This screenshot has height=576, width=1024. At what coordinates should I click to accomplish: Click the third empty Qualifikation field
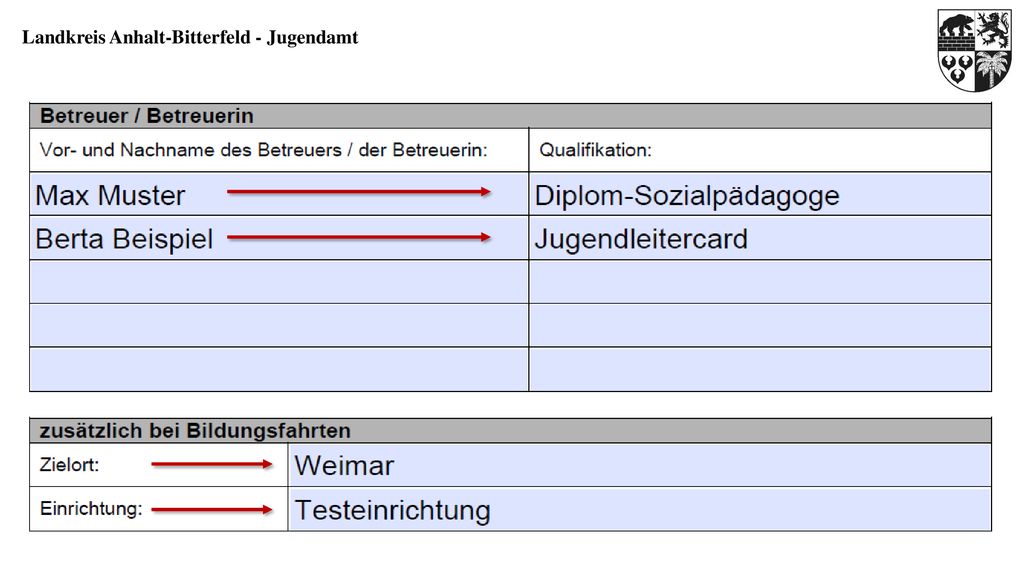pos(760,282)
